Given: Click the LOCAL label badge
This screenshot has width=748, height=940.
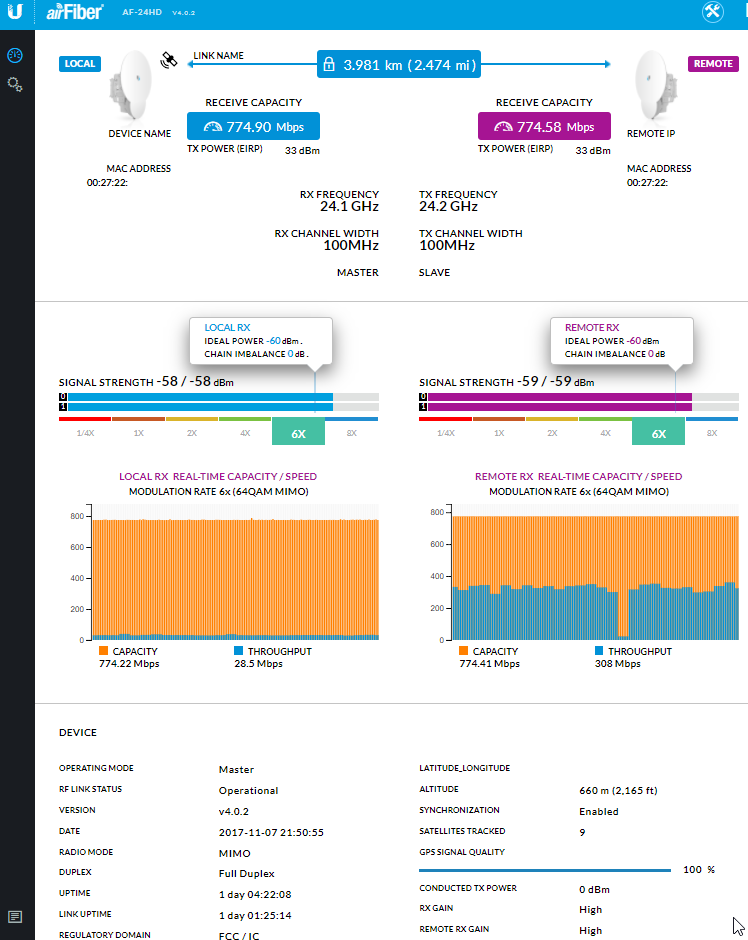Looking at the screenshot, I should 80,63.
